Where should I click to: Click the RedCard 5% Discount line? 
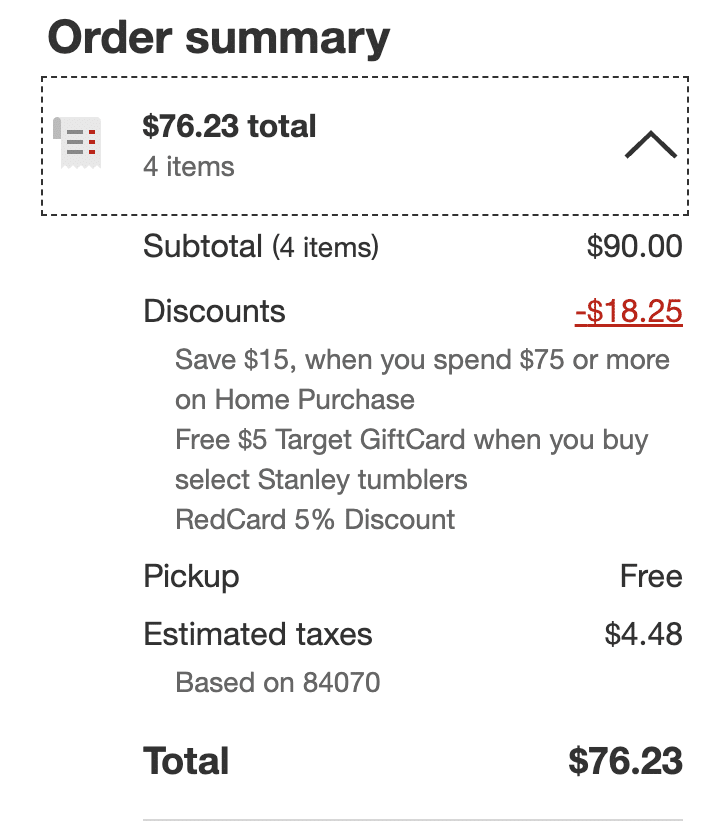click(x=314, y=520)
